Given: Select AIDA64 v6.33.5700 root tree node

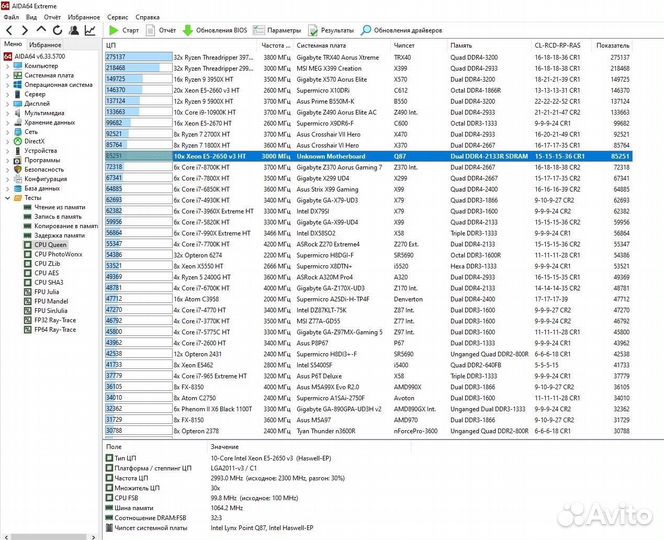Looking at the screenshot, I should [x=34, y=56].
